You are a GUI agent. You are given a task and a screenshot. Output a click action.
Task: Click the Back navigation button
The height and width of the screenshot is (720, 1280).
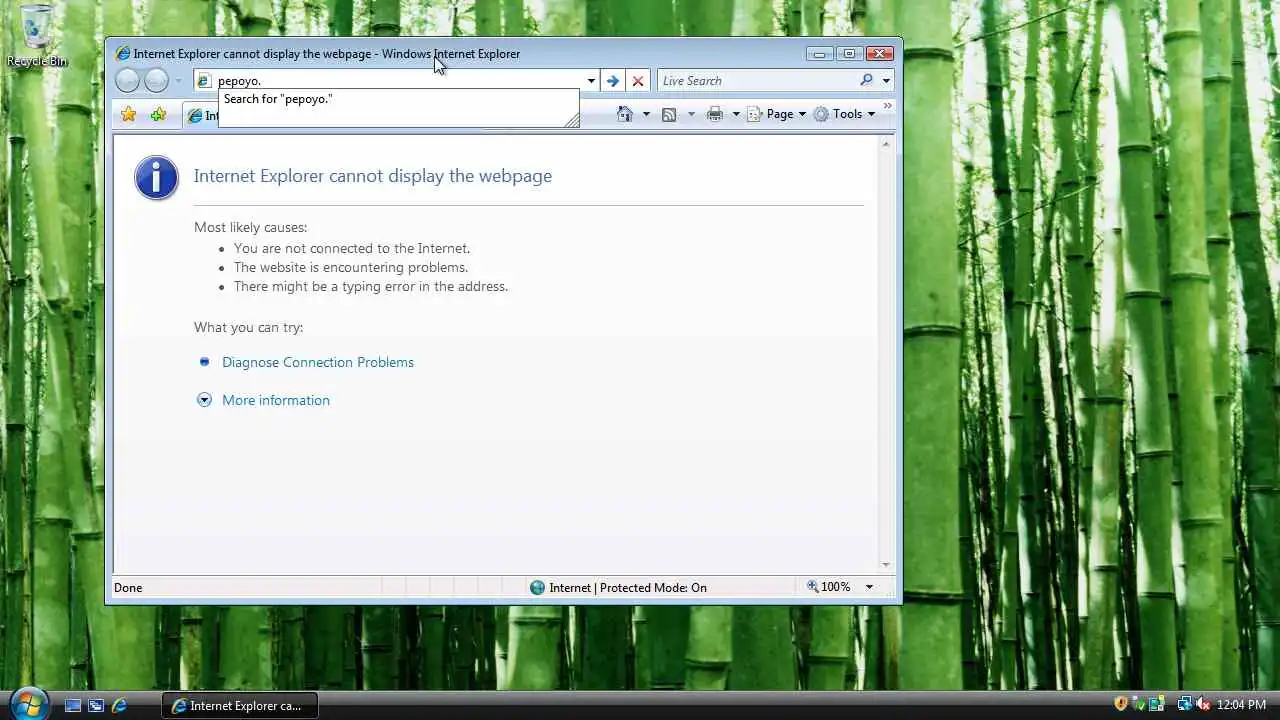(127, 81)
